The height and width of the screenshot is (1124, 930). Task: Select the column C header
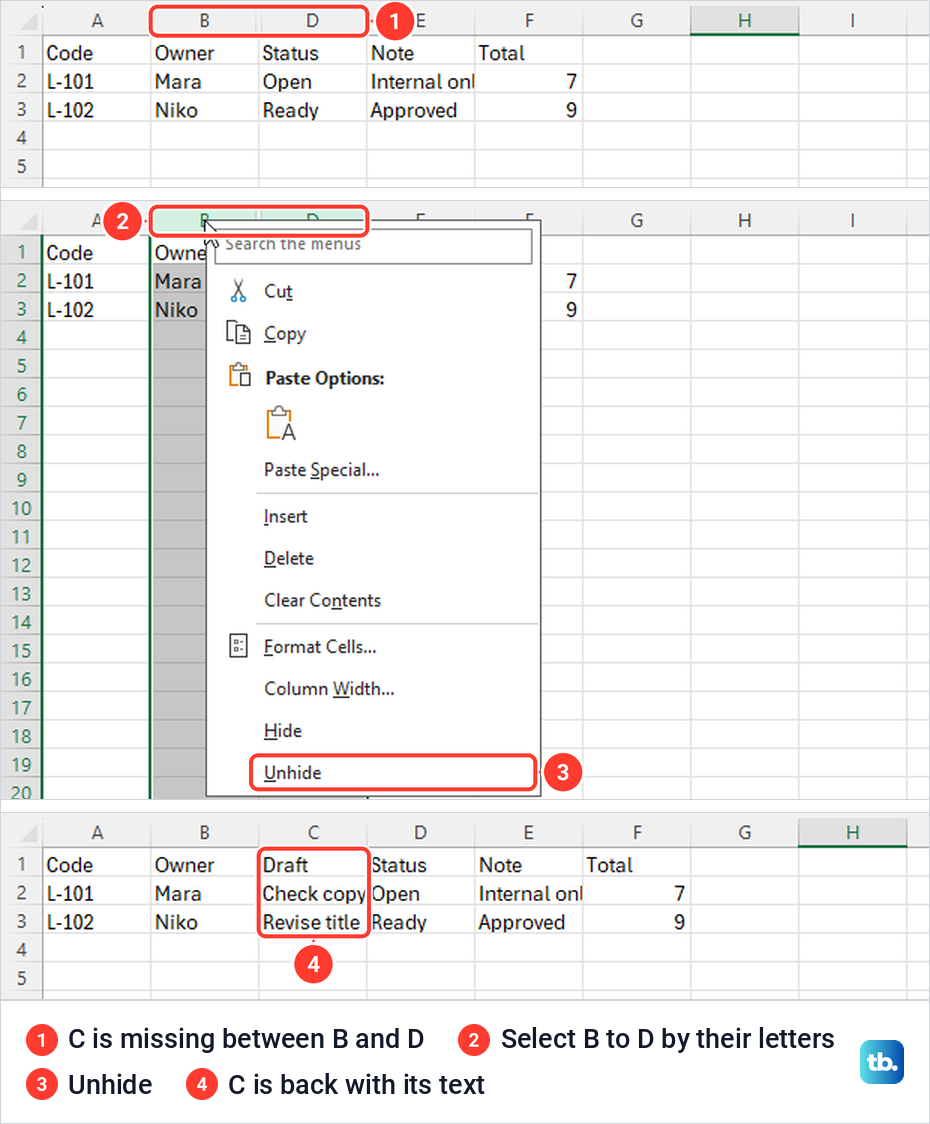coord(313,832)
